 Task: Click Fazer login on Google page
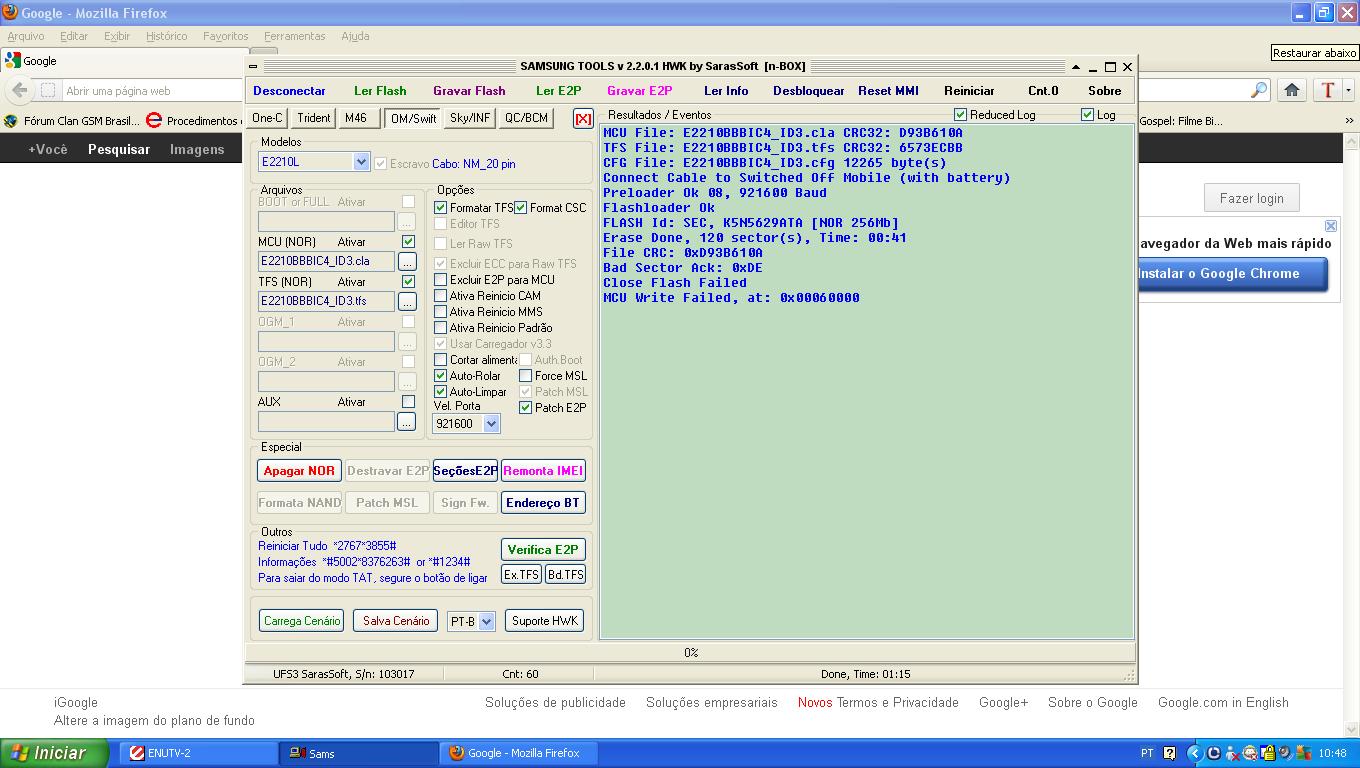[x=1251, y=198]
